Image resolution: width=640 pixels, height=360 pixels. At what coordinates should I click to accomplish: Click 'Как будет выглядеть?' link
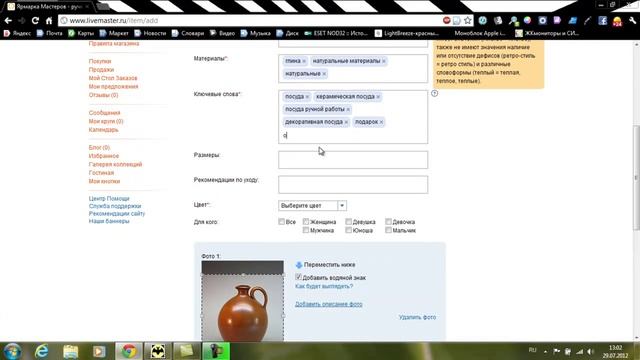pyautogui.click(x=324, y=286)
